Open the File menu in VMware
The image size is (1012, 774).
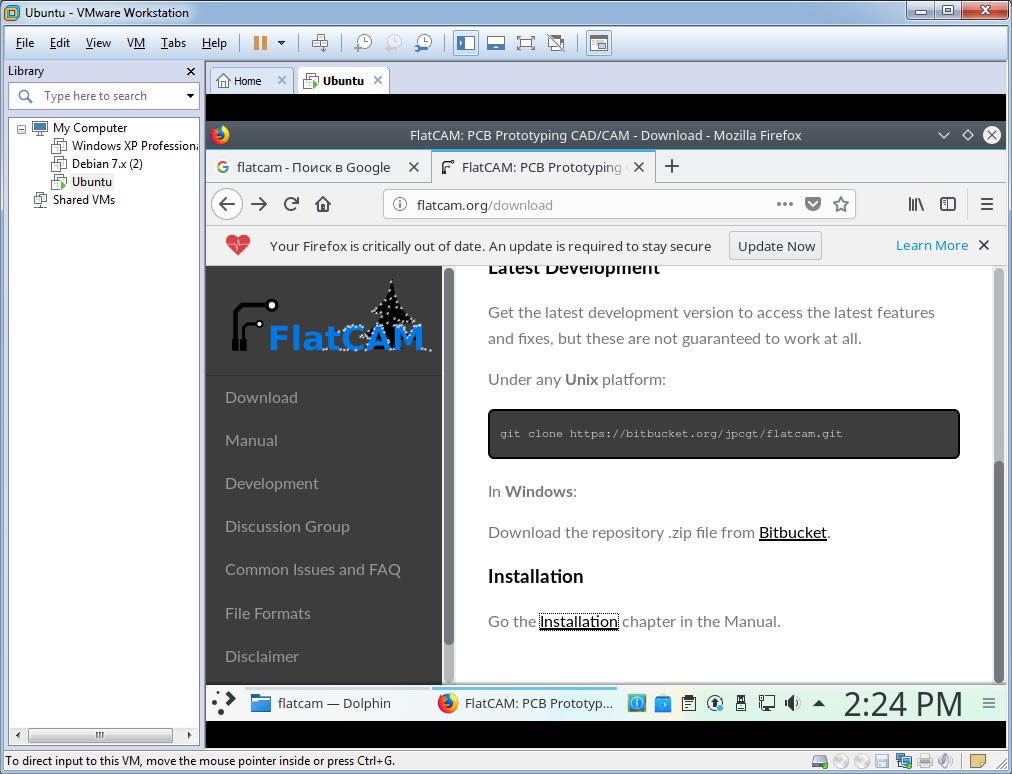coord(25,43)
